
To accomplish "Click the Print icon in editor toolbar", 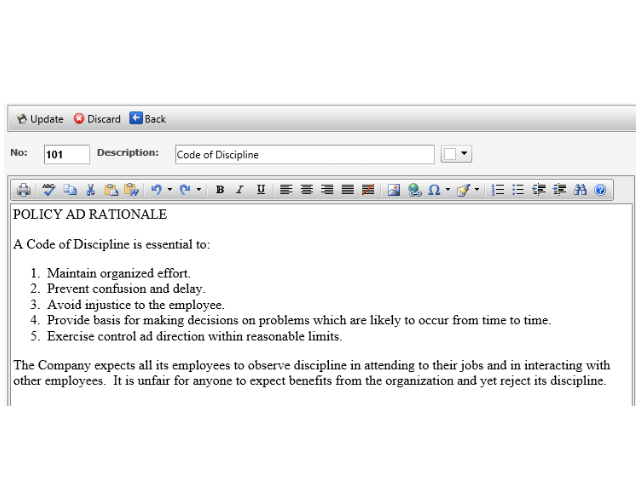I will [x=24, y=190].
